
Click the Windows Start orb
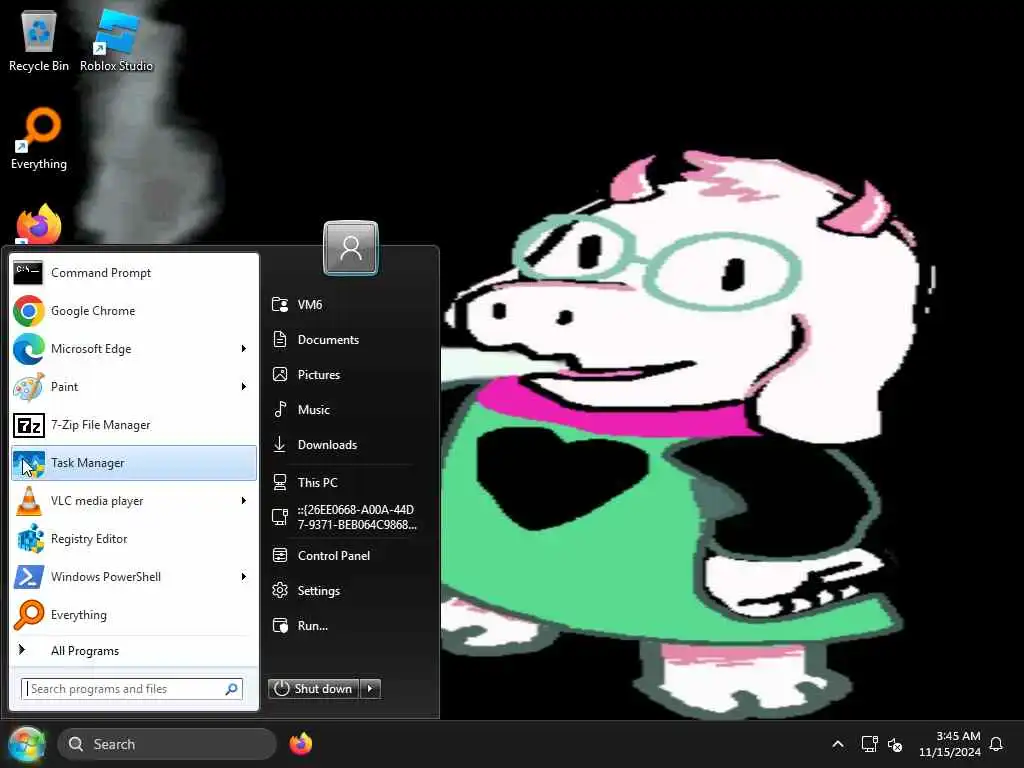[27, 744]
